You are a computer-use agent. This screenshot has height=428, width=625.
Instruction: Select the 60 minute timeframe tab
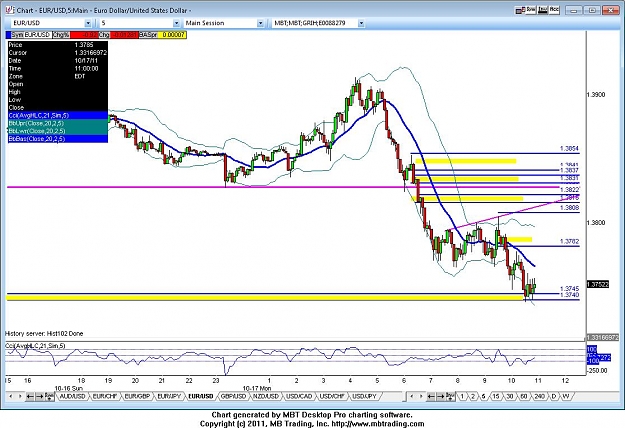click(523, 397)
